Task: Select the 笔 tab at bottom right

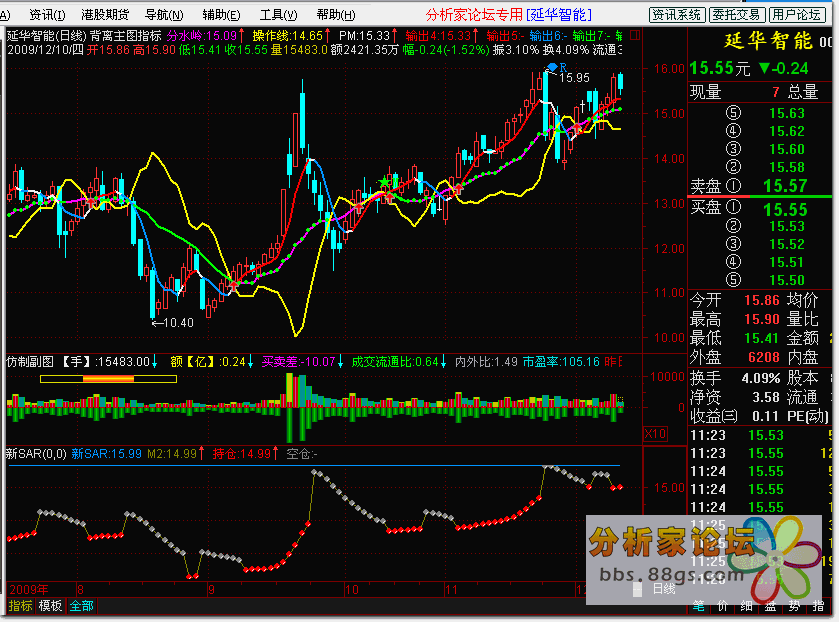Action: [699, 606]
